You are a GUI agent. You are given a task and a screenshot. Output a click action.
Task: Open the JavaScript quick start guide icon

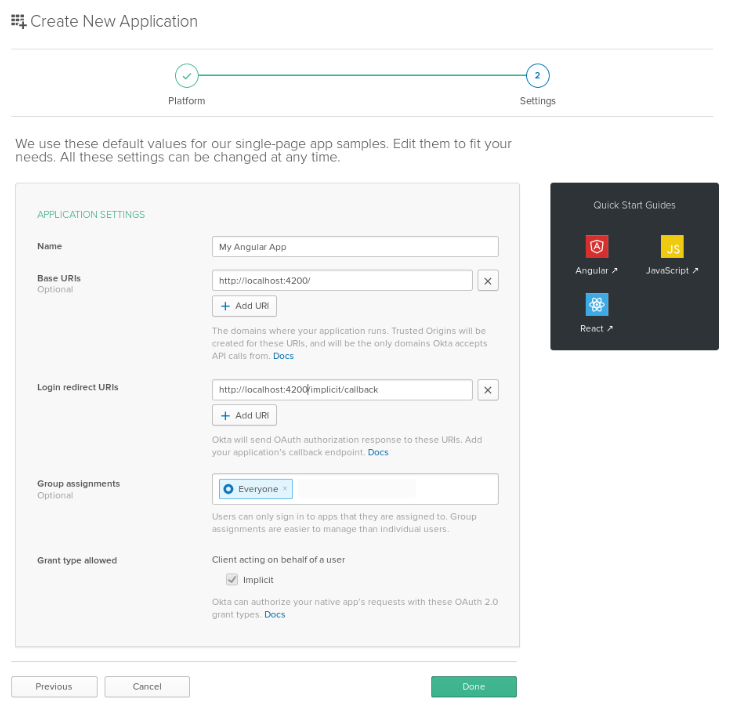(672, 248)
